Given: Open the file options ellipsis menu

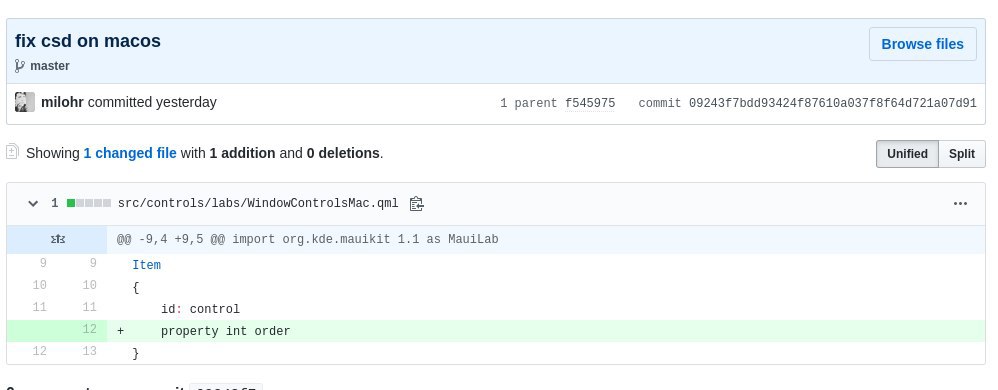Looking at the screenshot, I should 960,204.
